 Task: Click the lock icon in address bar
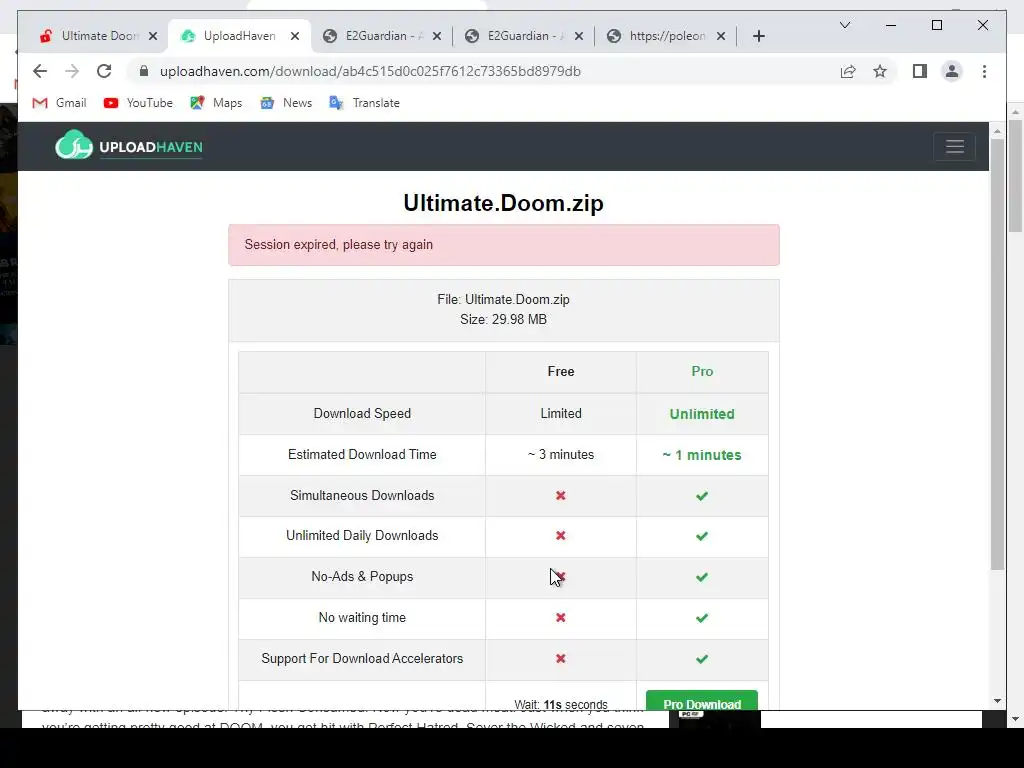[144, 71]
